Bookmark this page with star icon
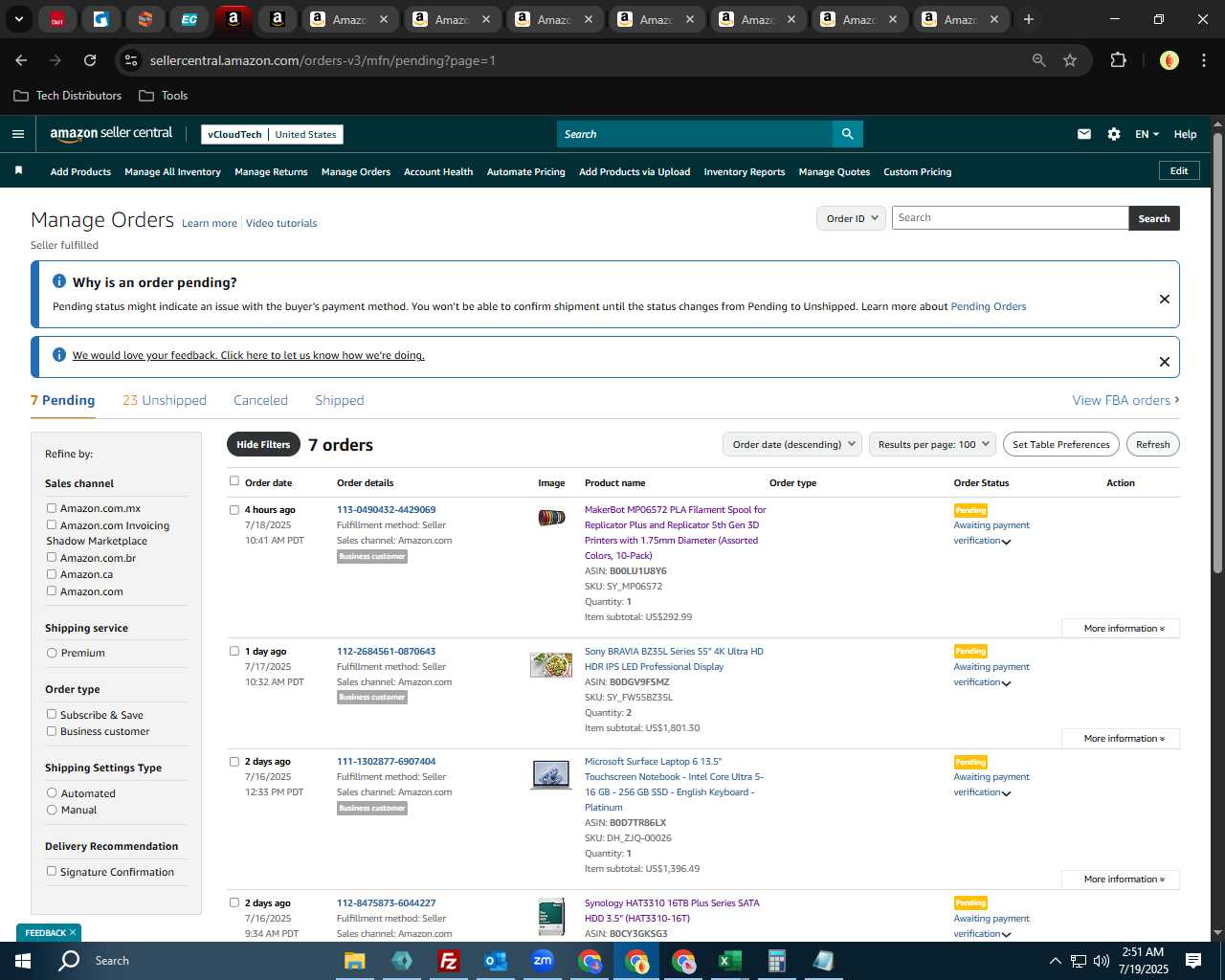Image resolution: width=1225 pixels, height=980 pixels. coord(1070,60)
